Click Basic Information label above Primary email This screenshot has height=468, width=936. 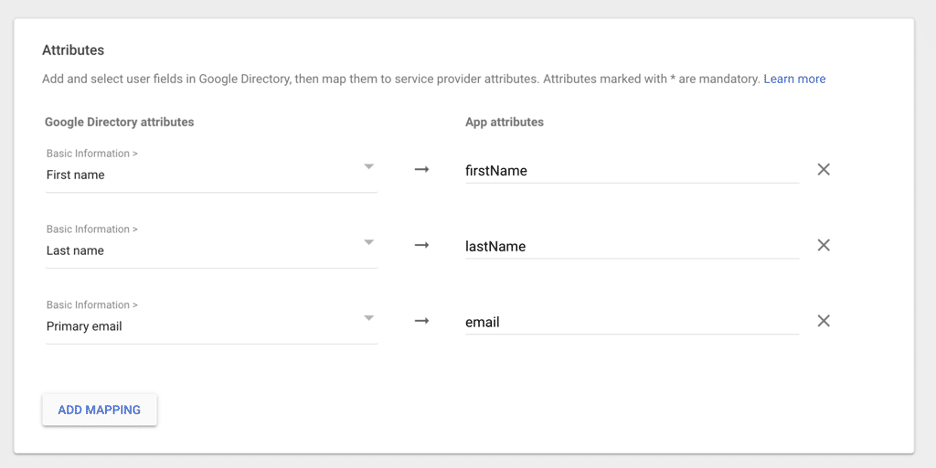point(92,305)
